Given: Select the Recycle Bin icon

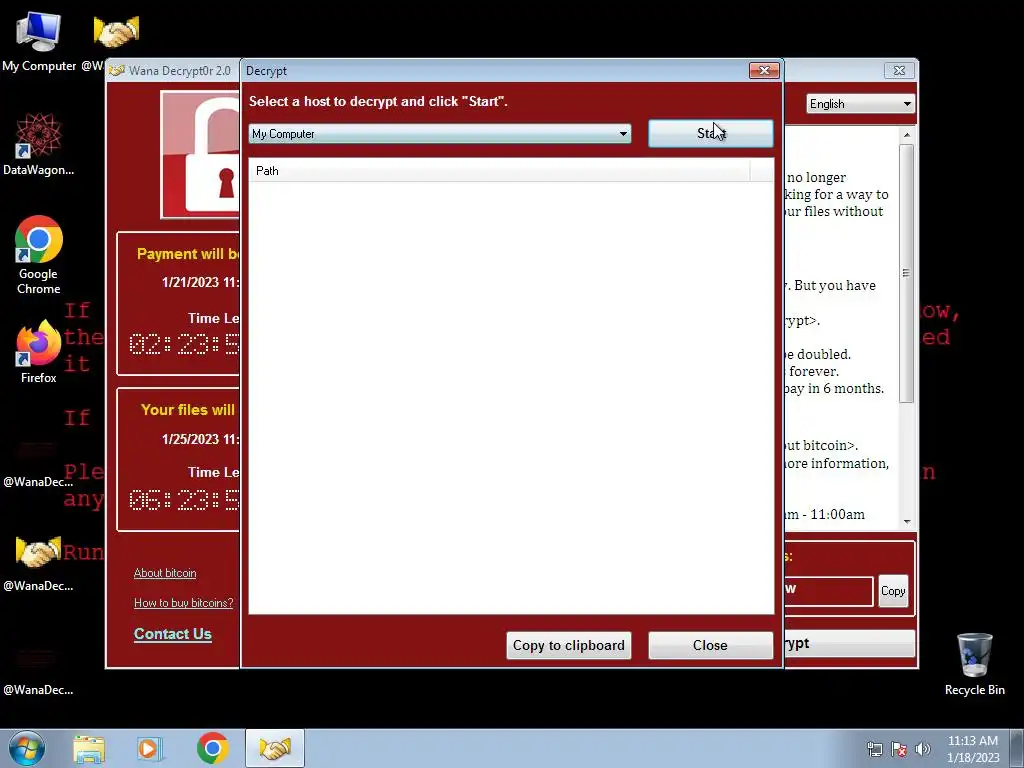Looking at the screenshot, I should click(974, 663).
